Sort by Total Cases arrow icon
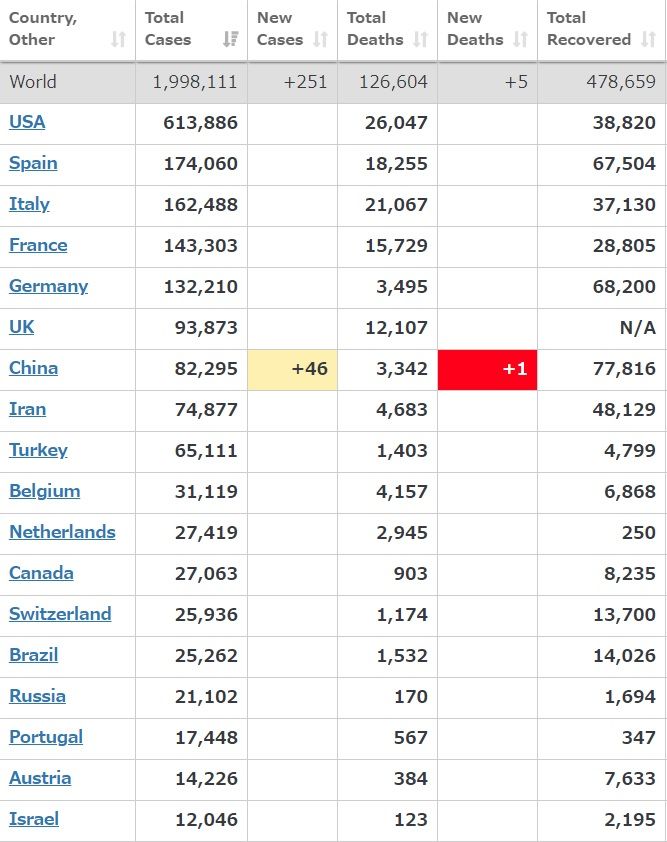Screen dimensions: 667x842 (x=231, y=40)
